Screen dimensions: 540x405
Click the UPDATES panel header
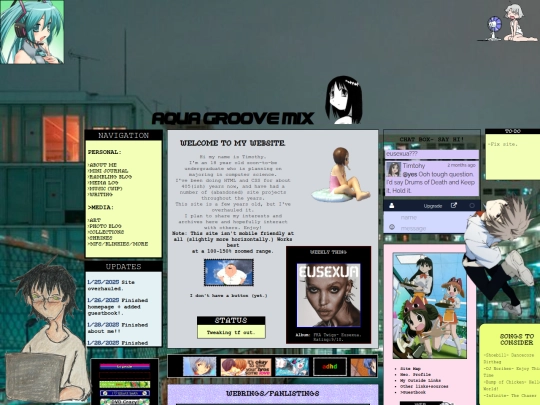124,267
